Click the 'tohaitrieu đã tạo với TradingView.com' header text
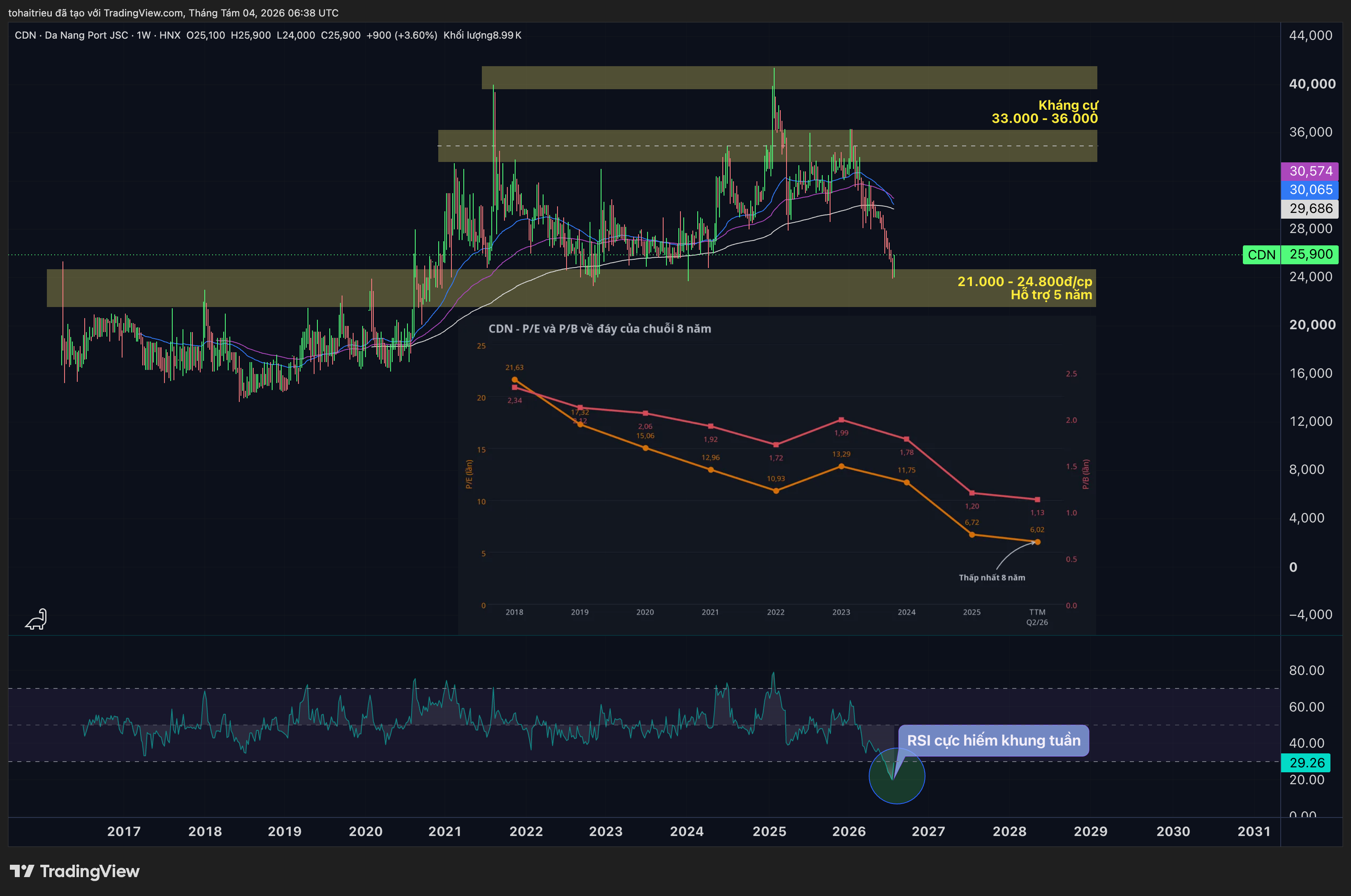 (95, 13)
